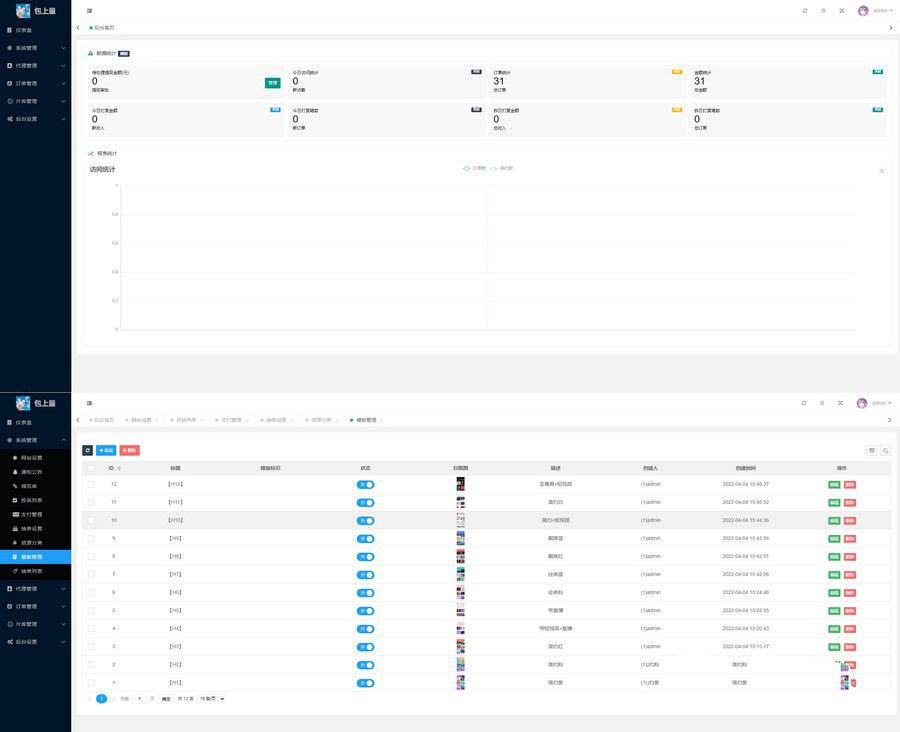Click the green edit button for row H12
Viewport: 900px width, 732px height.
834,485
